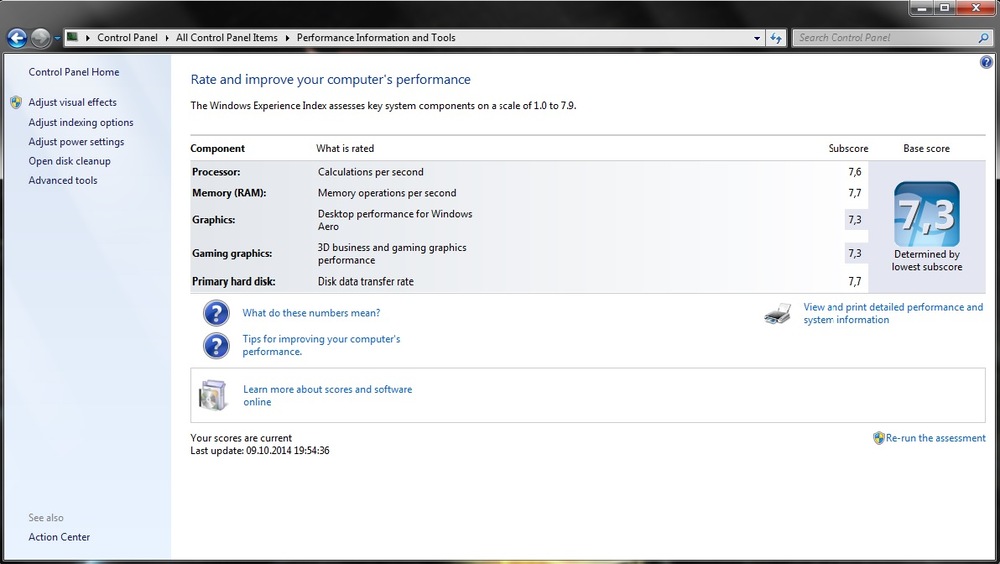Expand the arrow after 'All Control Panel Items'
This screenshot has height=564, width=1000.
click(x=288, y=38)
